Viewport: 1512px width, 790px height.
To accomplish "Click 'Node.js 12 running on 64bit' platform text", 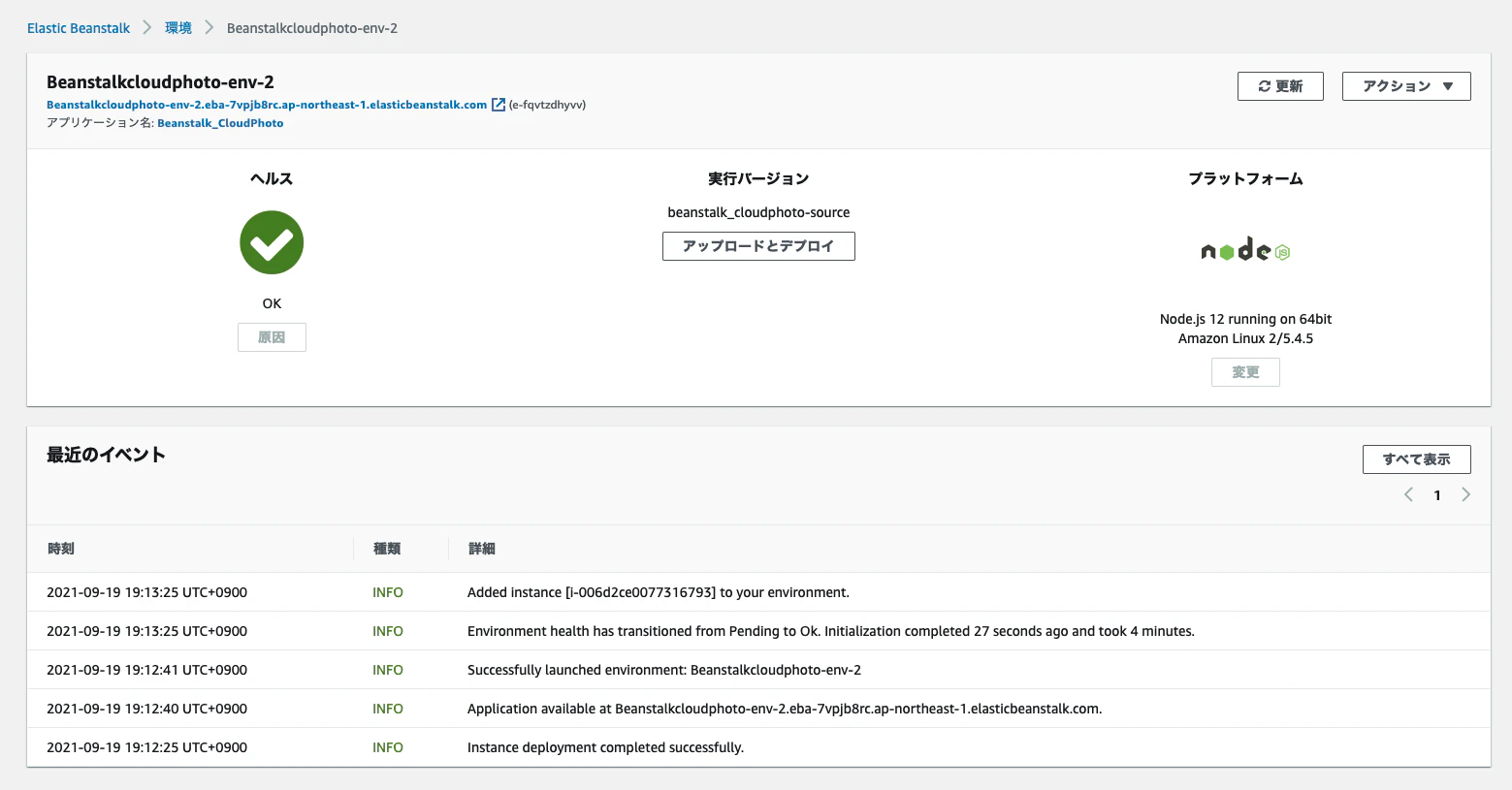I will coord(1245,319).
